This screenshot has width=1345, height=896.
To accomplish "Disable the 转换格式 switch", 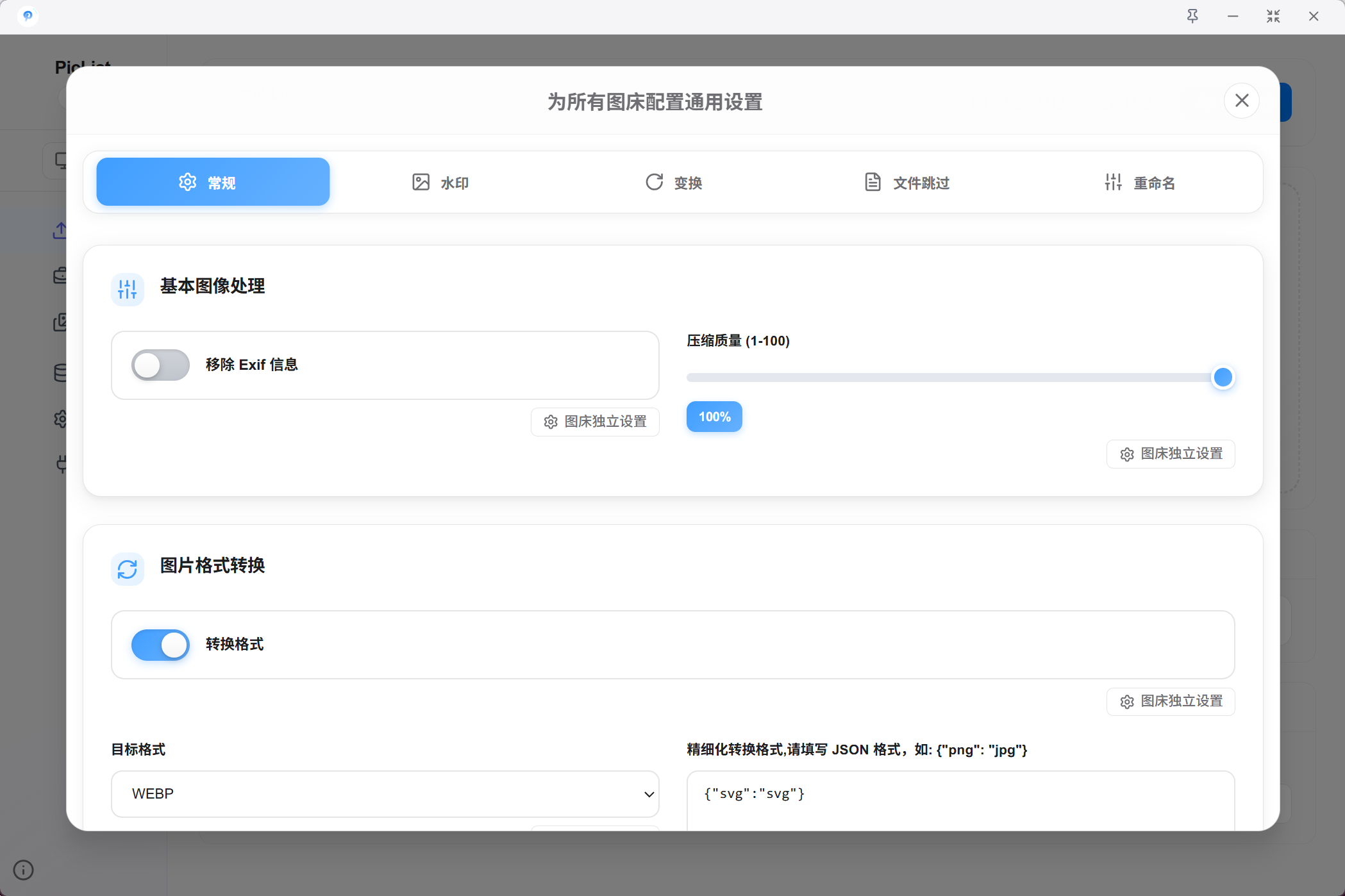I will (x=160, y=645).
